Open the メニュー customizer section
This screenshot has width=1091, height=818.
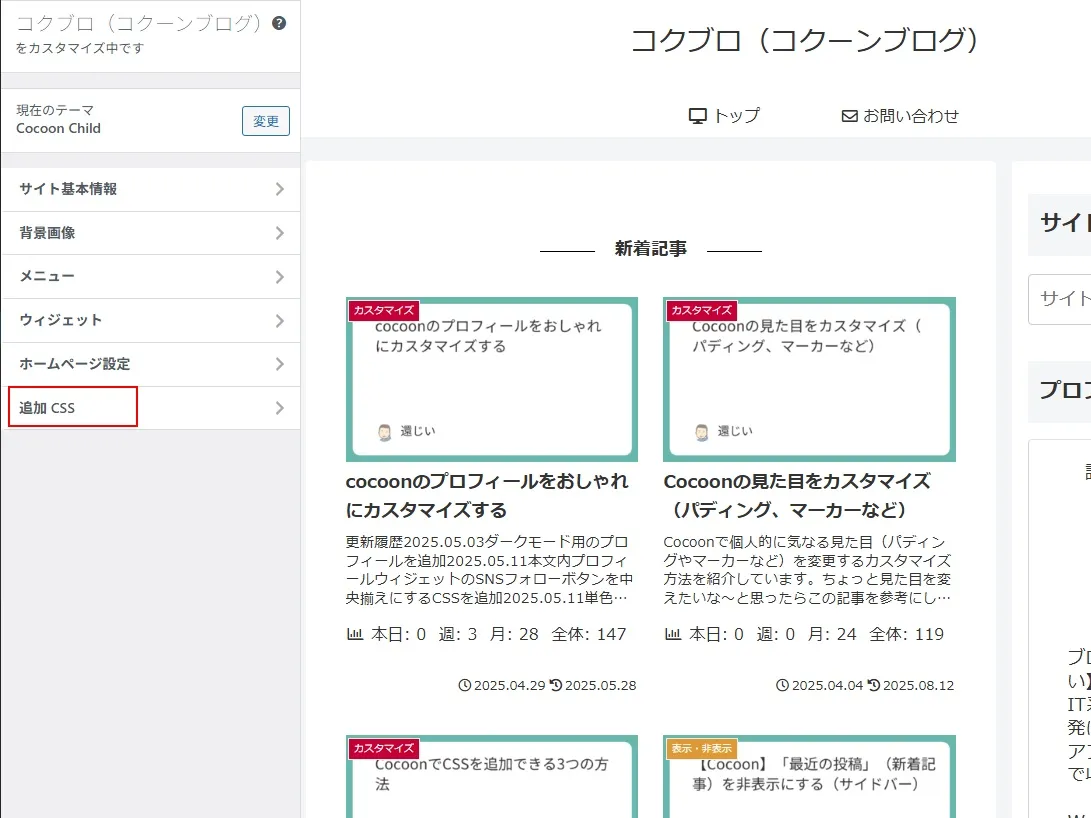(150, 276)
